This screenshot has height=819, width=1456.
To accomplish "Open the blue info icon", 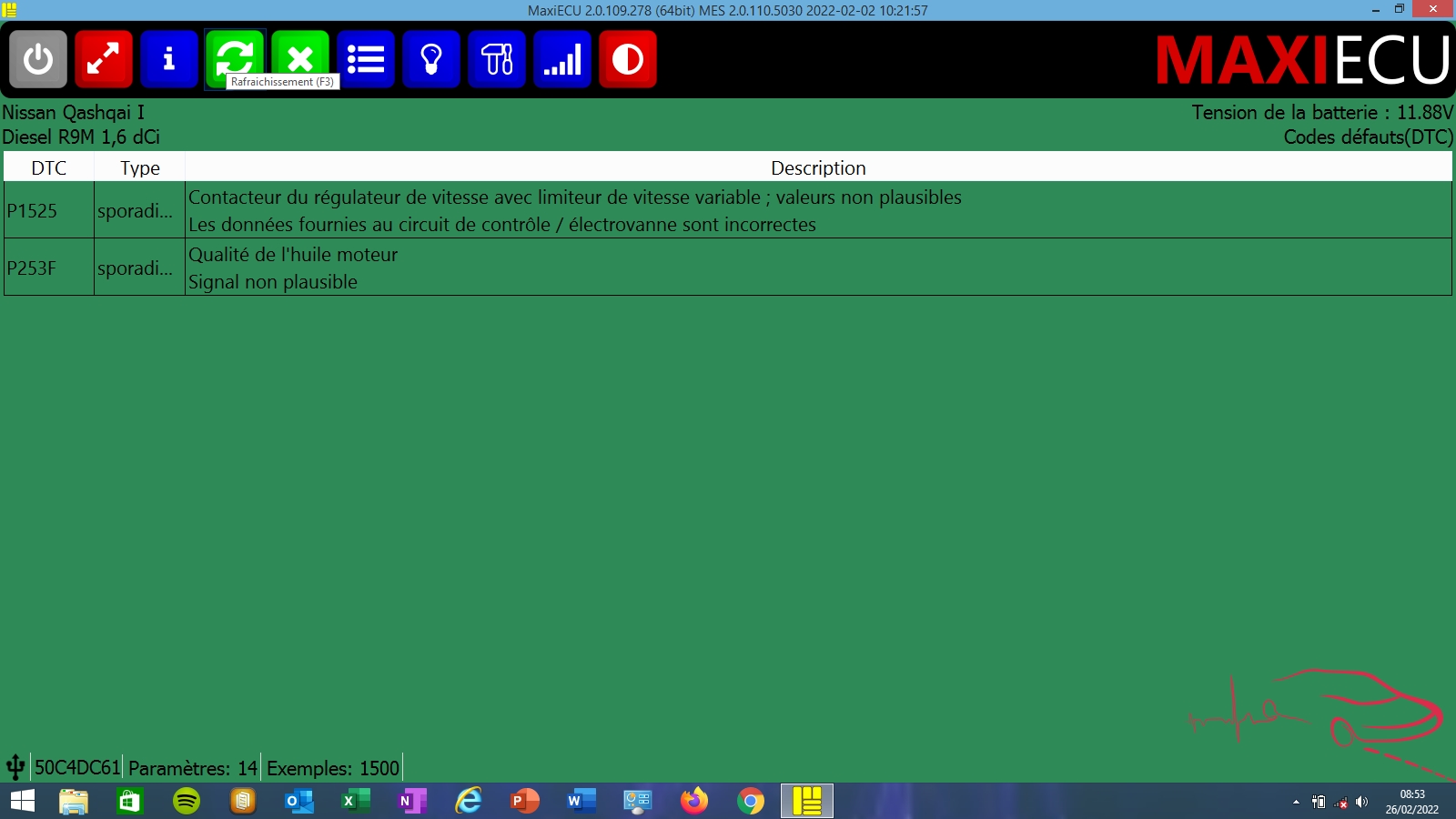I will point(169,59).
